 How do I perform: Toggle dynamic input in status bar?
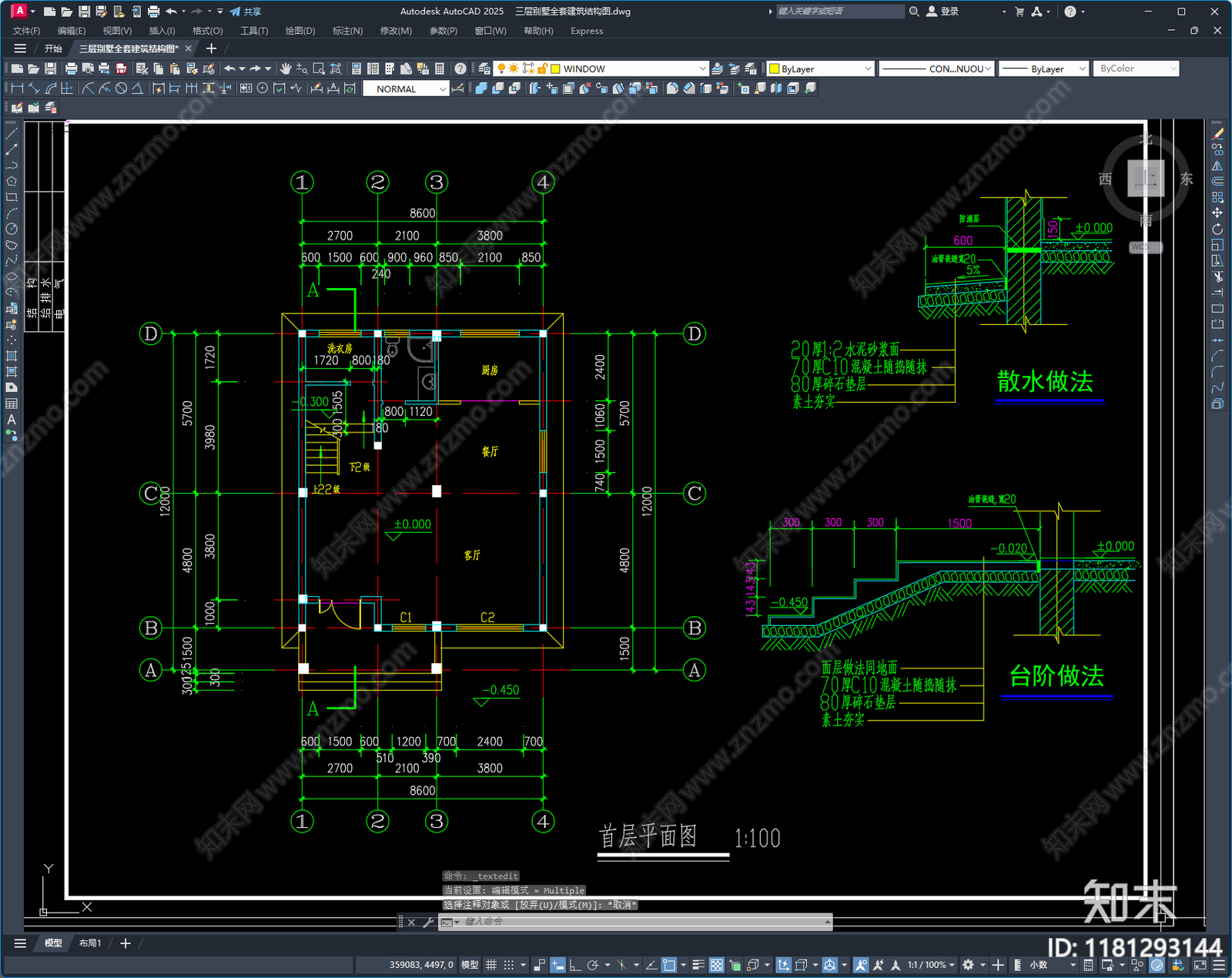(557, 965)
